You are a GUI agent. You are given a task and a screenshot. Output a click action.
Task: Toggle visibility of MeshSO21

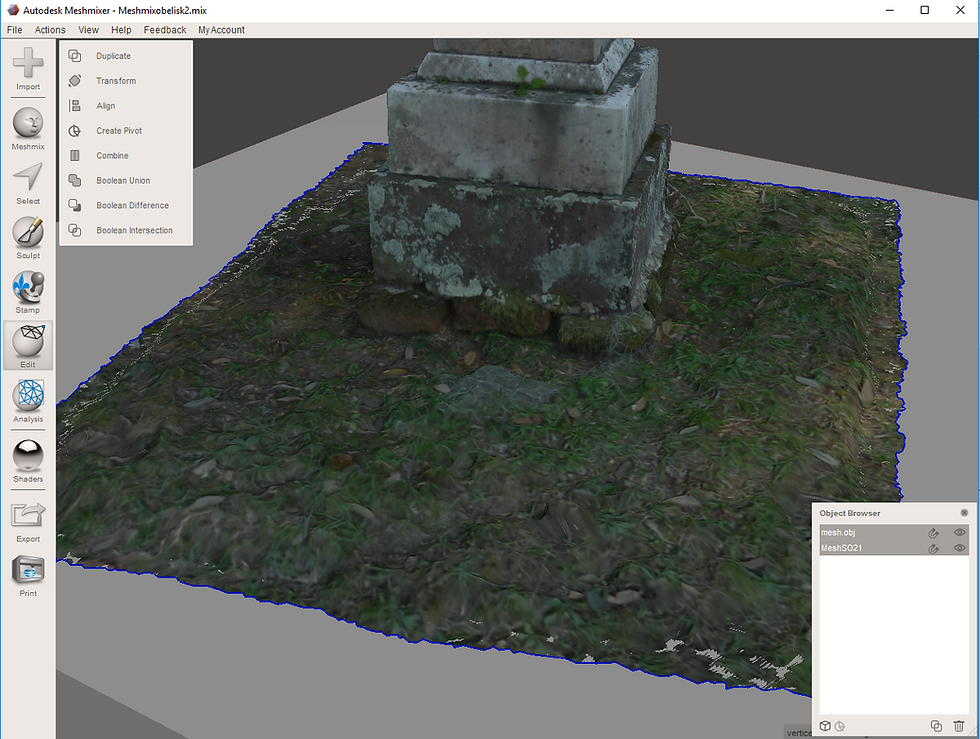point(959,548)
